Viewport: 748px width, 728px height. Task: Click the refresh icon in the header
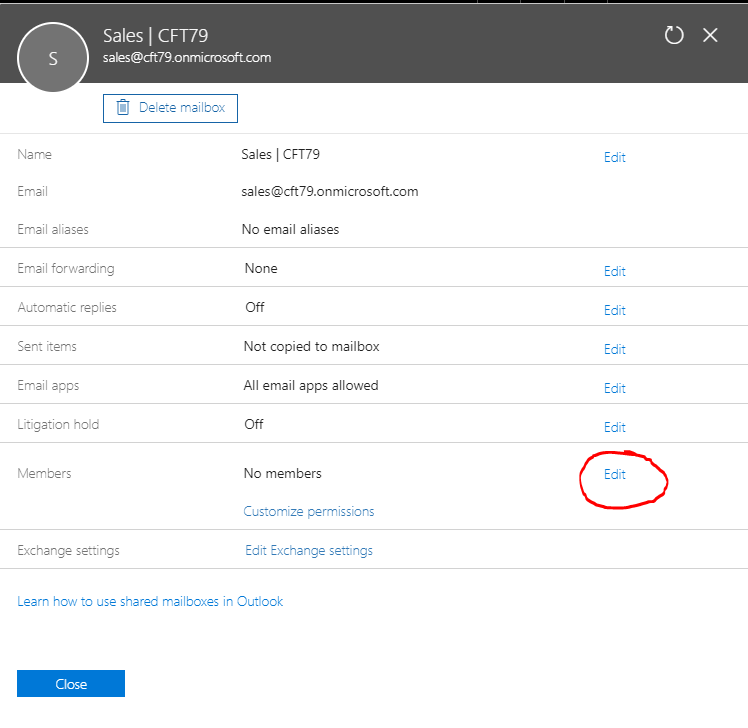(674, 35)
